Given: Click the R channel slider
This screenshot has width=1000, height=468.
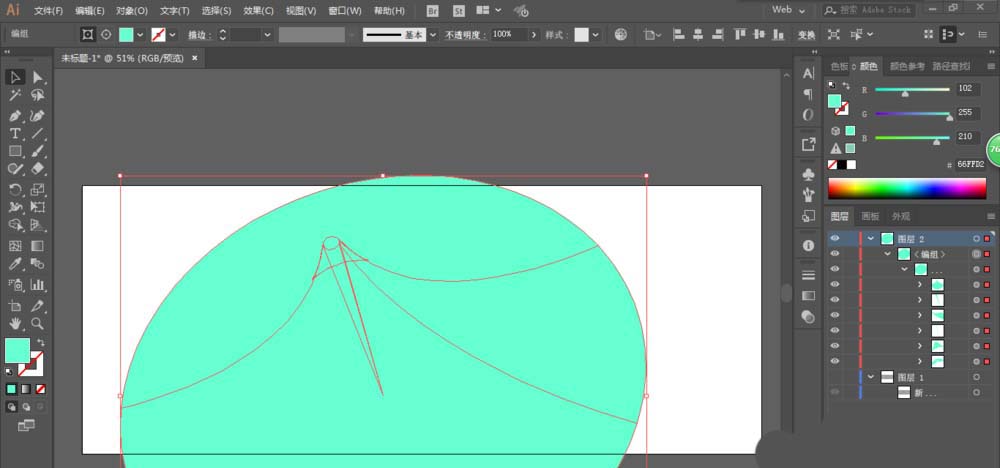Looking at the screenshot, I should click(912, 90).
